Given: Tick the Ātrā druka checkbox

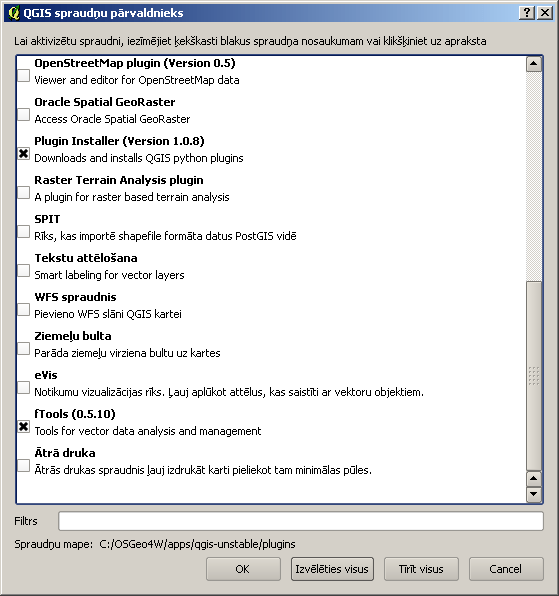Looking at the screenshot, I should [24, 466].
